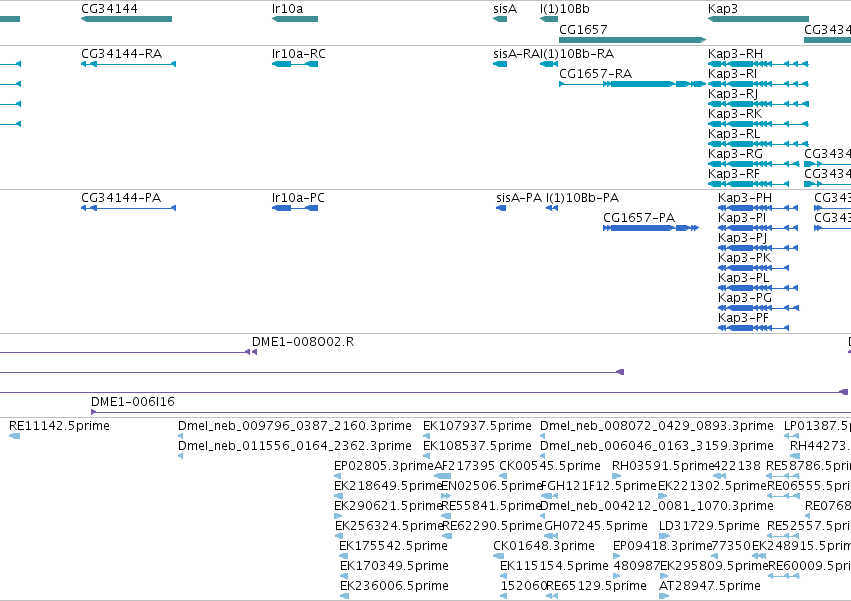Select the sisA-RA transcript label
Screen dimensions: 851x601
(517, 54)
